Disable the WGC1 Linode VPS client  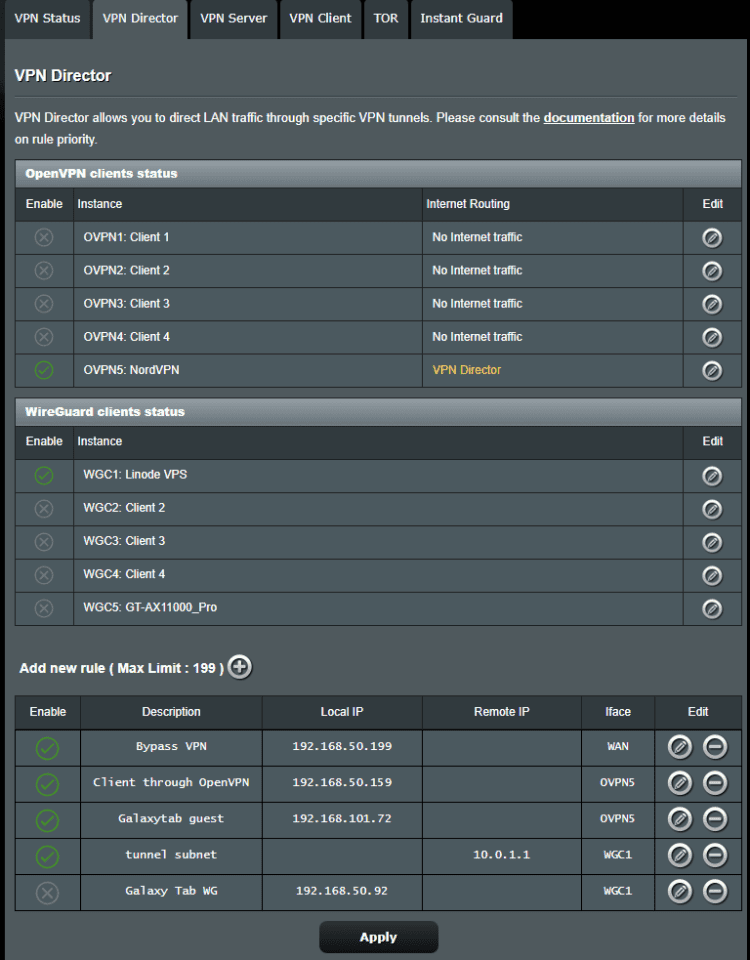point(42,475)
